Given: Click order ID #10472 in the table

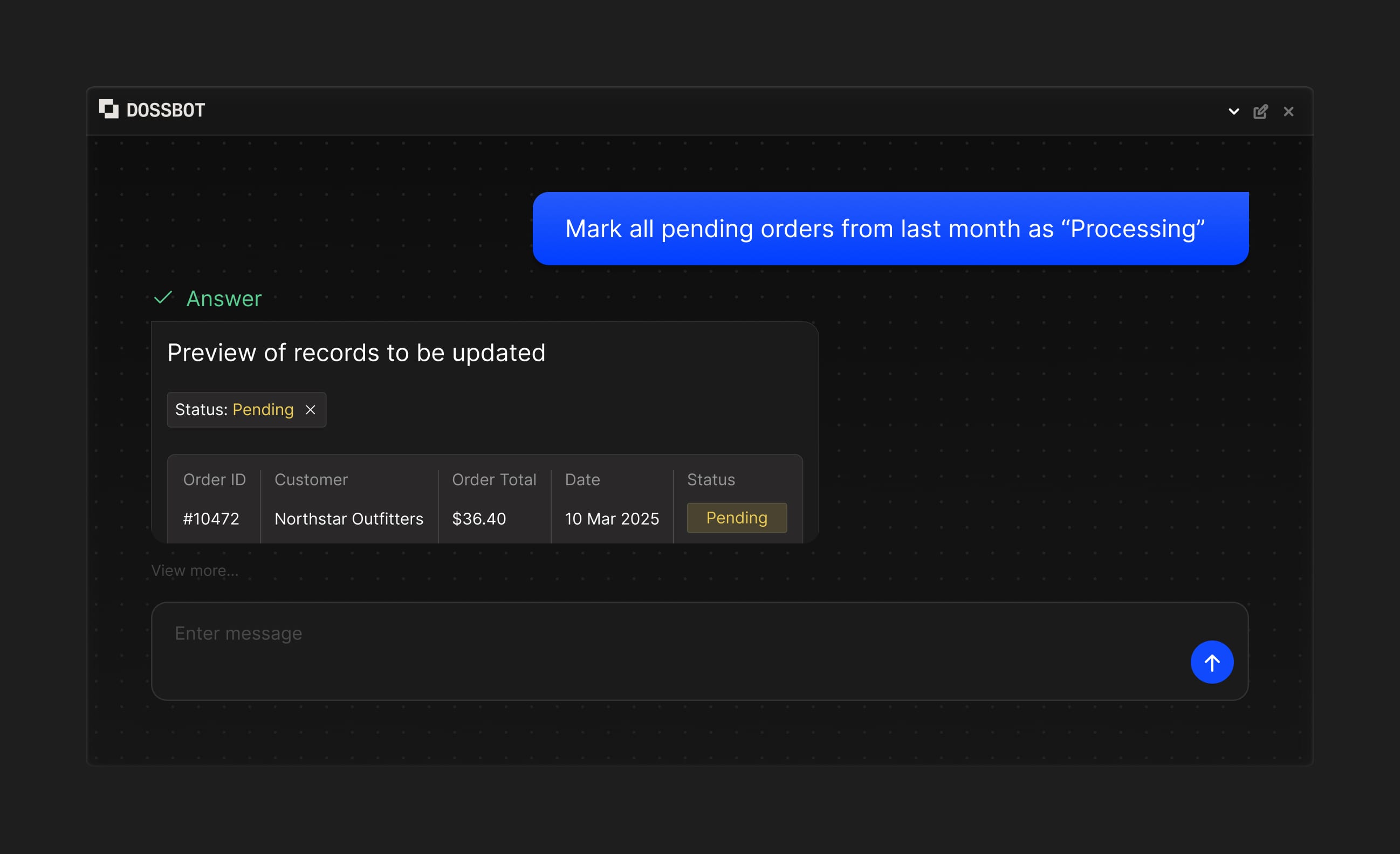Looking at the screenshot, I should click(x=211, y=518).
